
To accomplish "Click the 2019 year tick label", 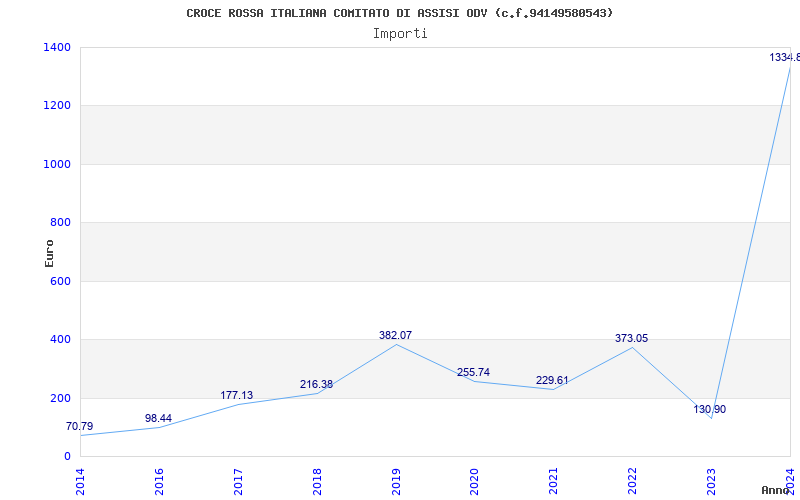I will [396, 481].
